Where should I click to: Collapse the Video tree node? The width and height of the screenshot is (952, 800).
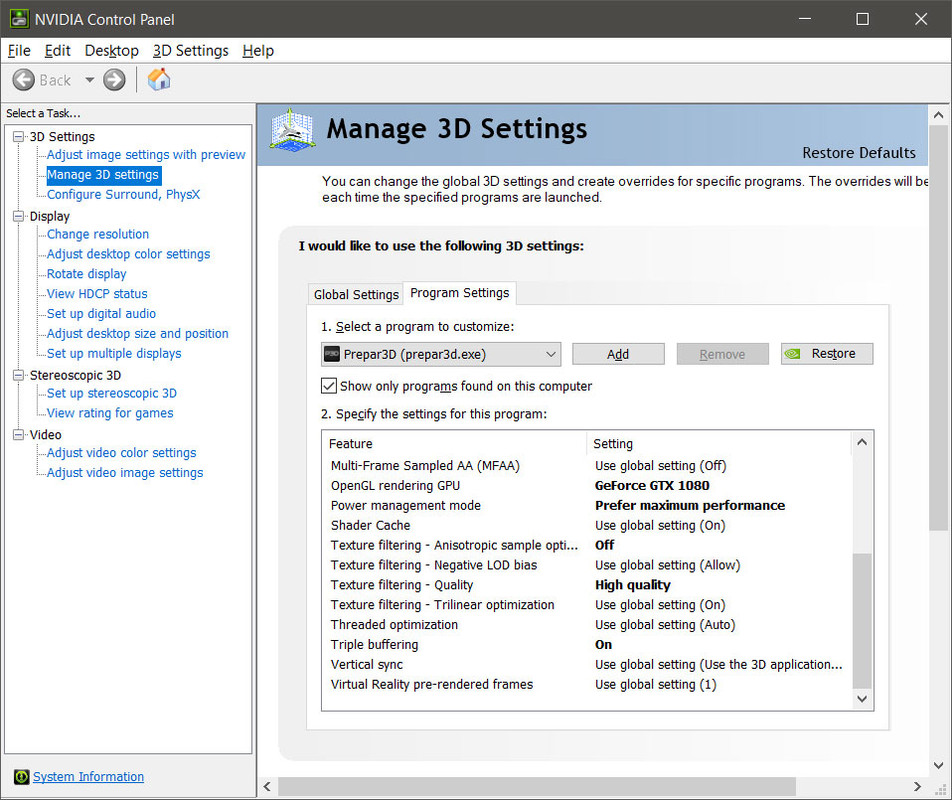pyautogui.click(x=19, y=435)
